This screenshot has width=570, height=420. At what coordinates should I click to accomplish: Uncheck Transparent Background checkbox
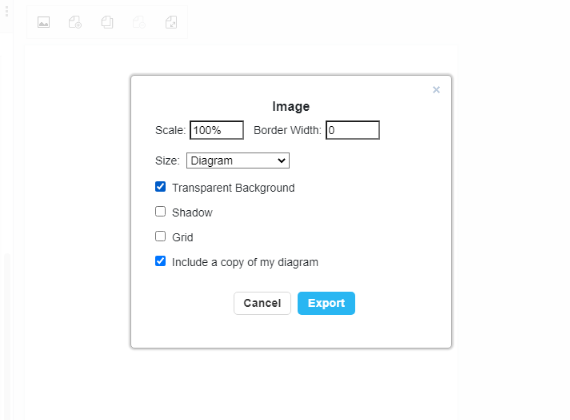pos(160,187)
